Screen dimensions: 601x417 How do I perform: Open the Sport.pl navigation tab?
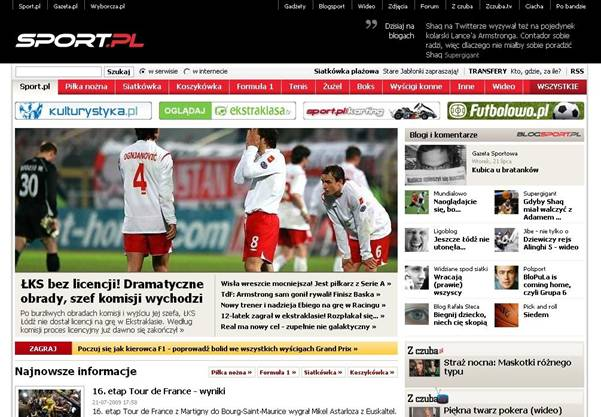pos(35,87)
